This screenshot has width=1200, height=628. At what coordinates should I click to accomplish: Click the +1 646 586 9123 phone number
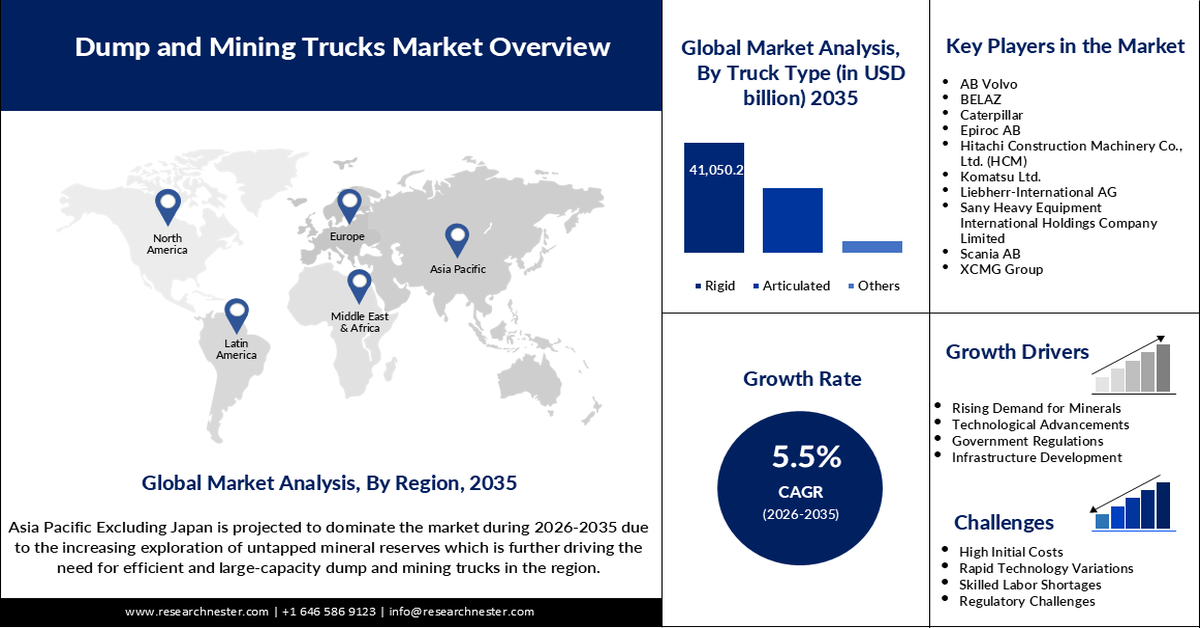329,611
